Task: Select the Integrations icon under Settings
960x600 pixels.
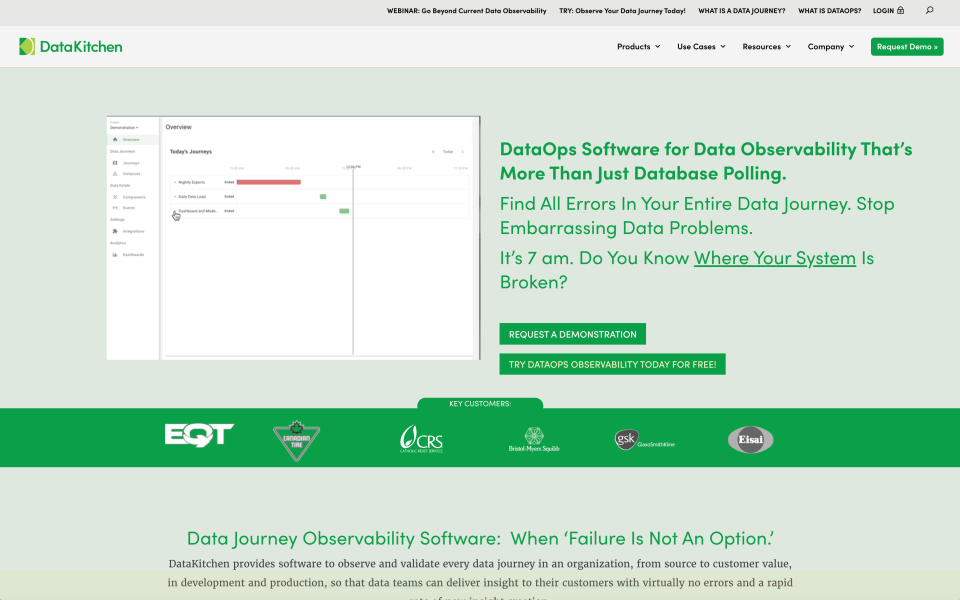Action: click(x=114, y=230)
